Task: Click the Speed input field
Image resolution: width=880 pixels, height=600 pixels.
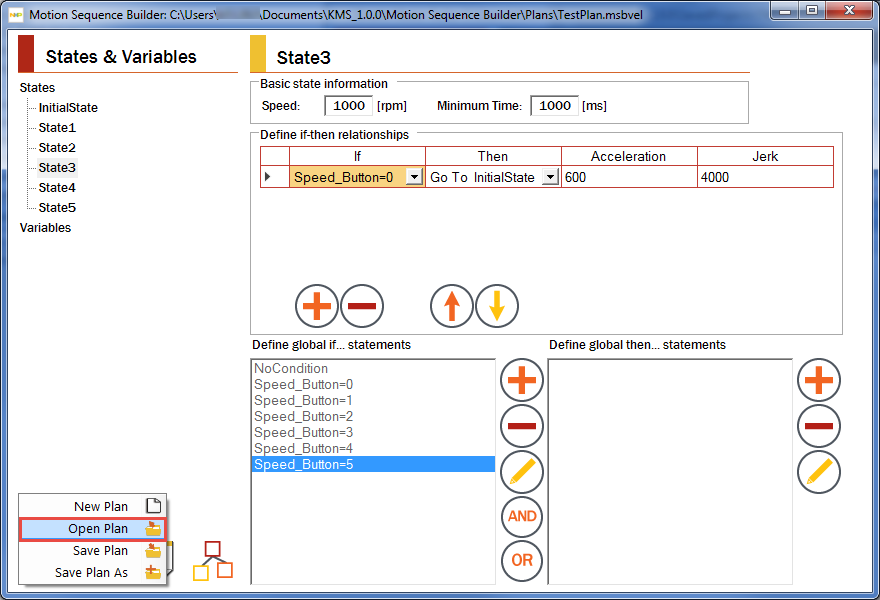Action: coord(349,106)
